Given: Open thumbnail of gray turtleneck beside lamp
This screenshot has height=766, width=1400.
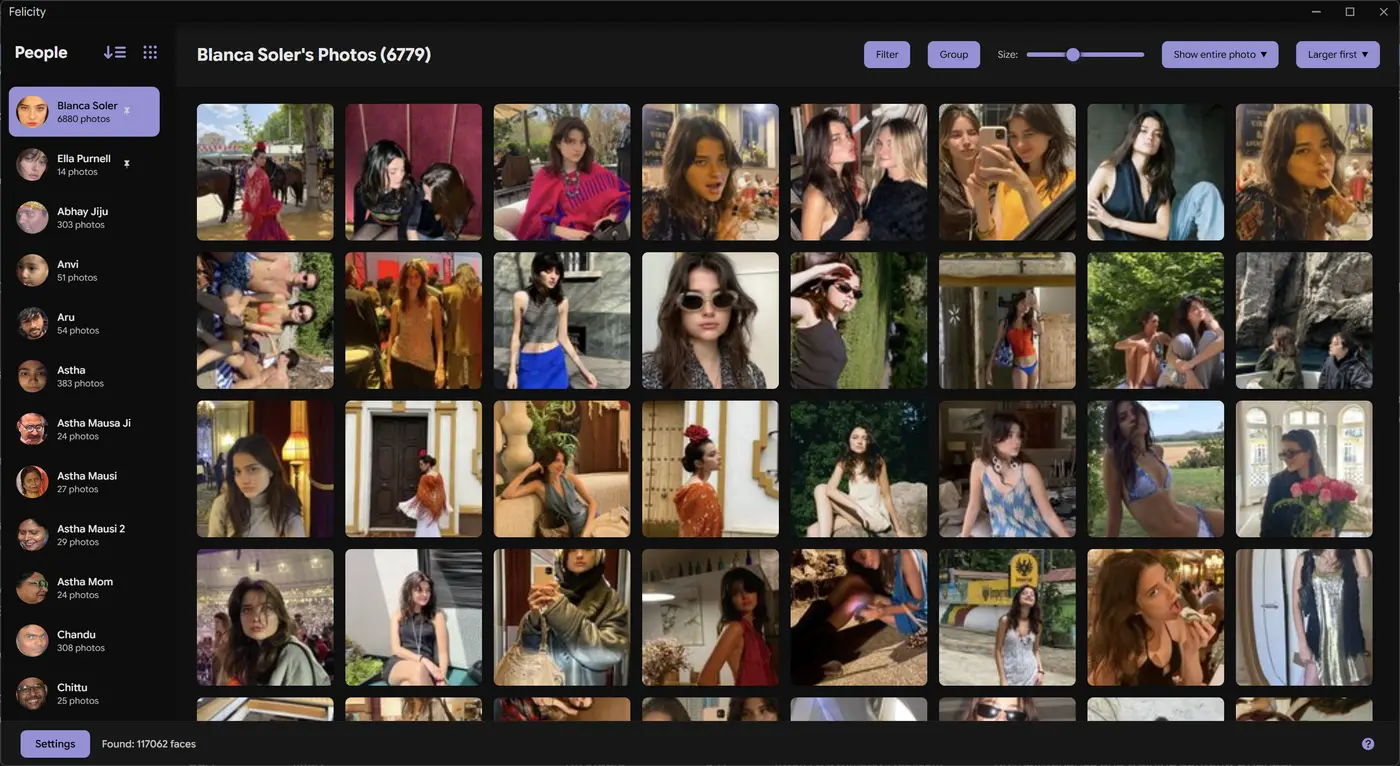Looking at the screenshot, I should point(265,469).
